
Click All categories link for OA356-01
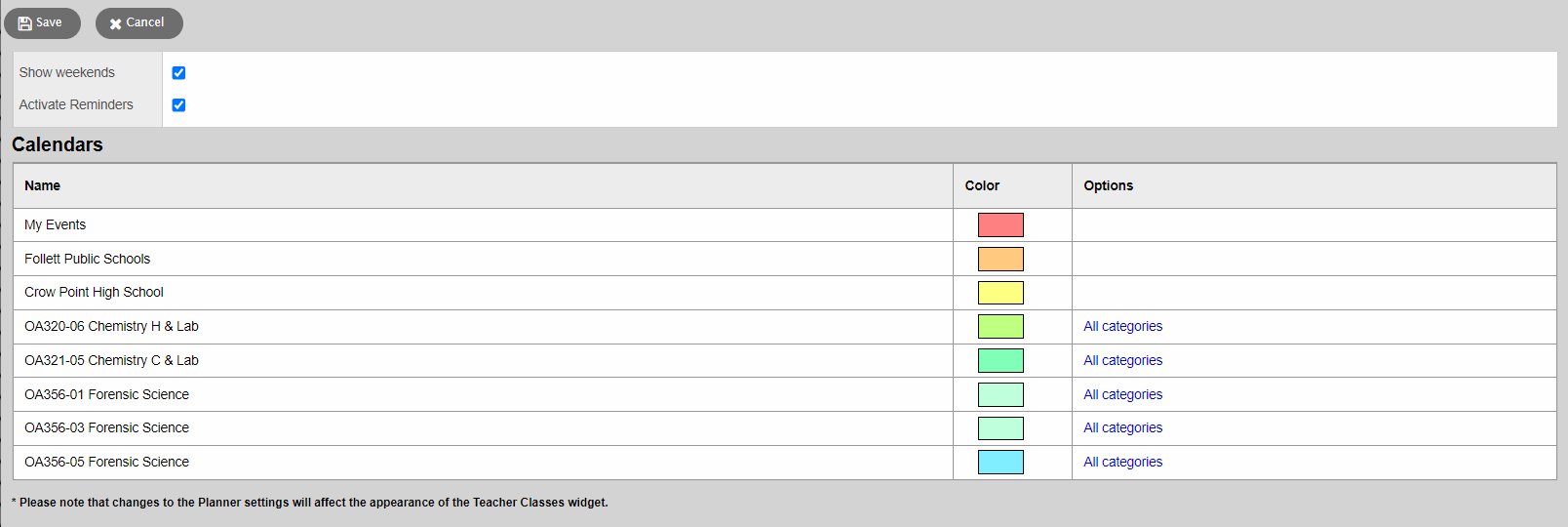1122,394
